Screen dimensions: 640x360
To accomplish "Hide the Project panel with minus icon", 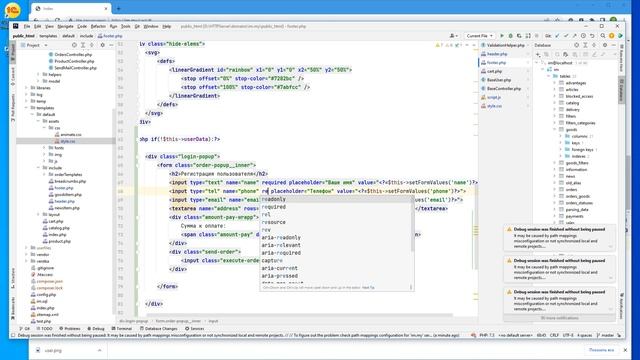I will (x=111, y=45).
